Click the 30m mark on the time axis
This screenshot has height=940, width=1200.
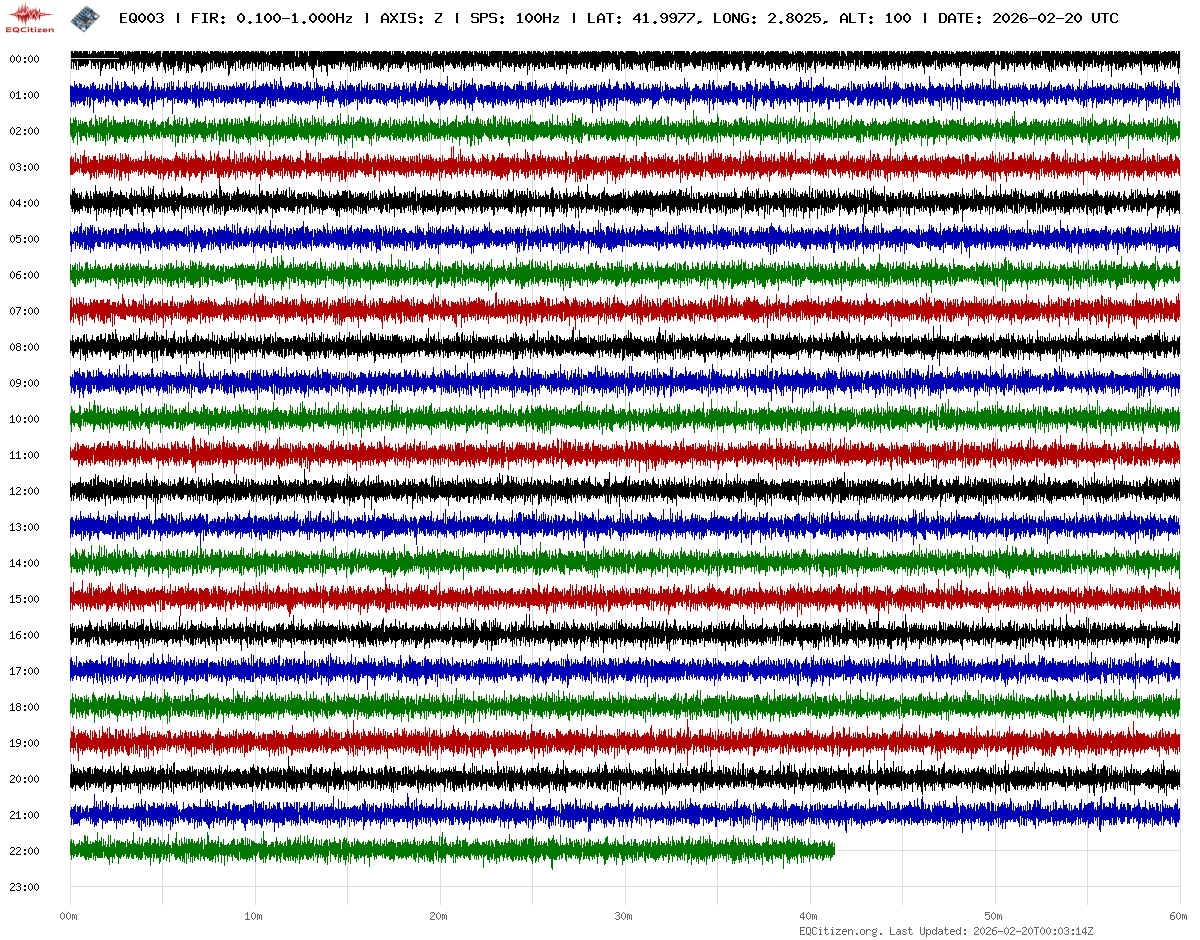624,916
